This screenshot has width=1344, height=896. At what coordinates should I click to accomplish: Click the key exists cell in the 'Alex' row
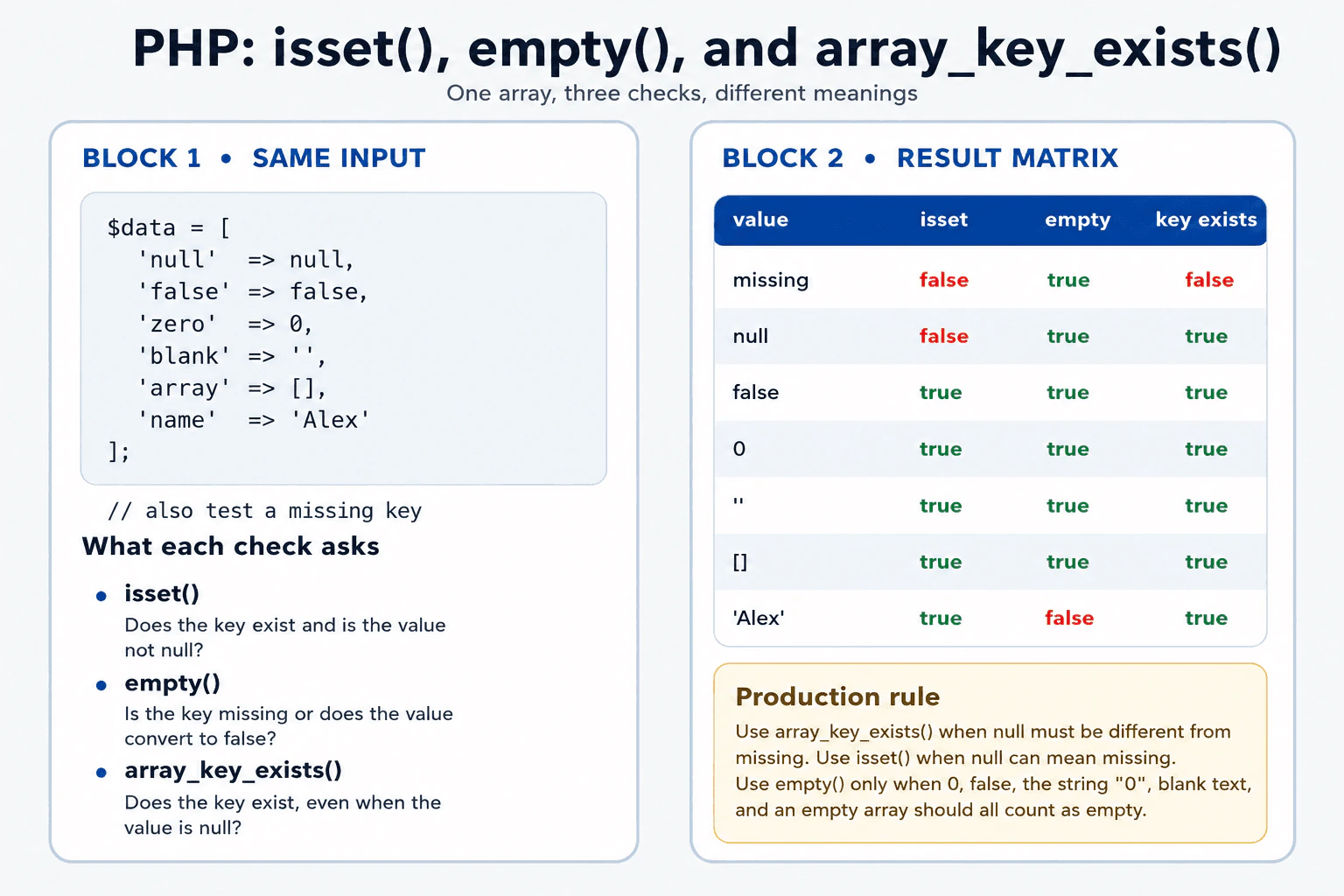1207,619
